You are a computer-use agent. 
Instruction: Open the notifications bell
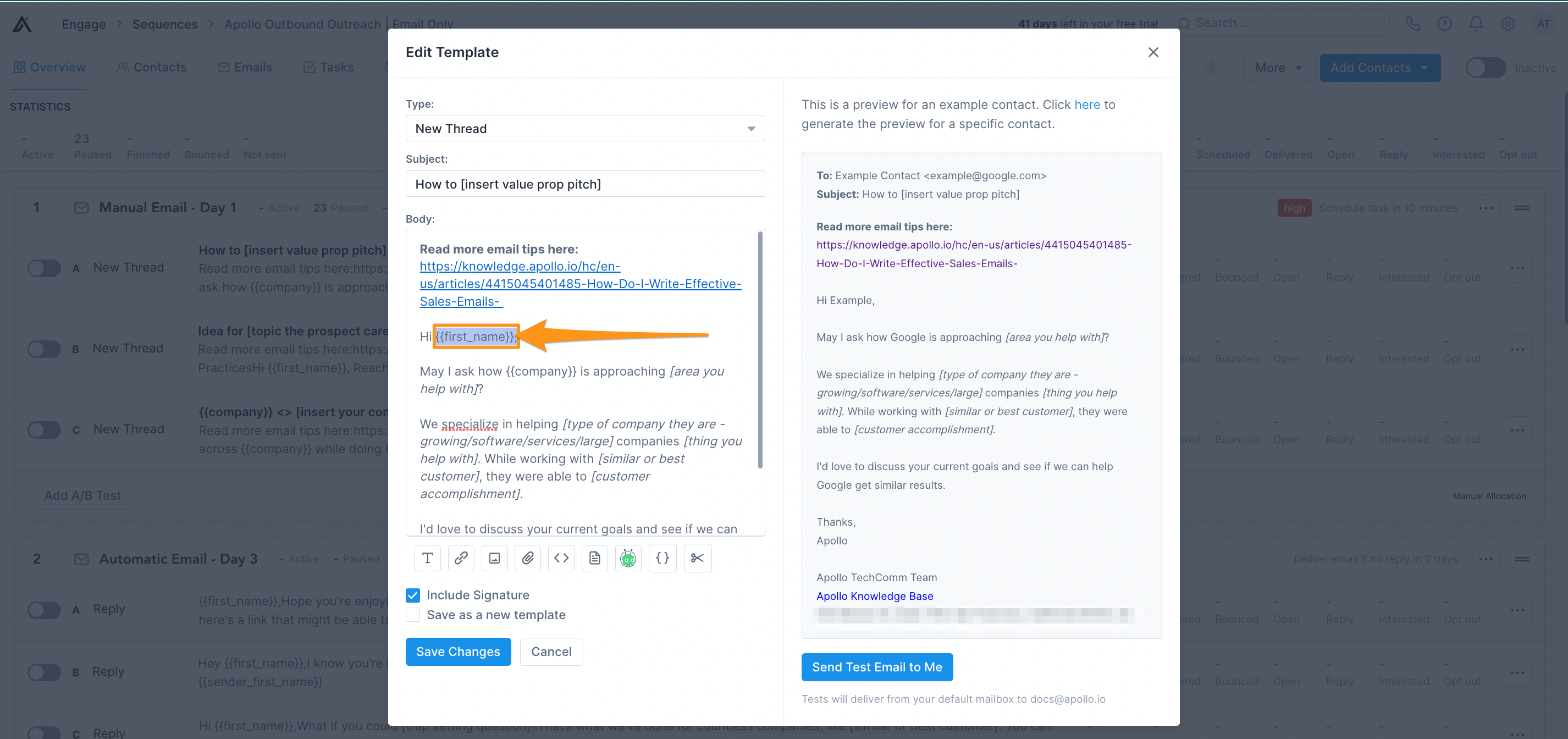[x=1476, y=23]
